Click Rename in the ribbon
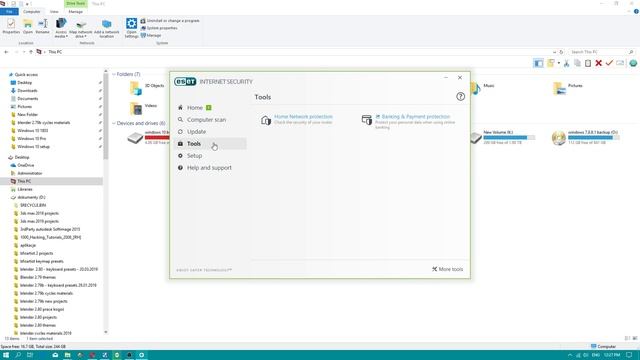 [x=42, y=27]
